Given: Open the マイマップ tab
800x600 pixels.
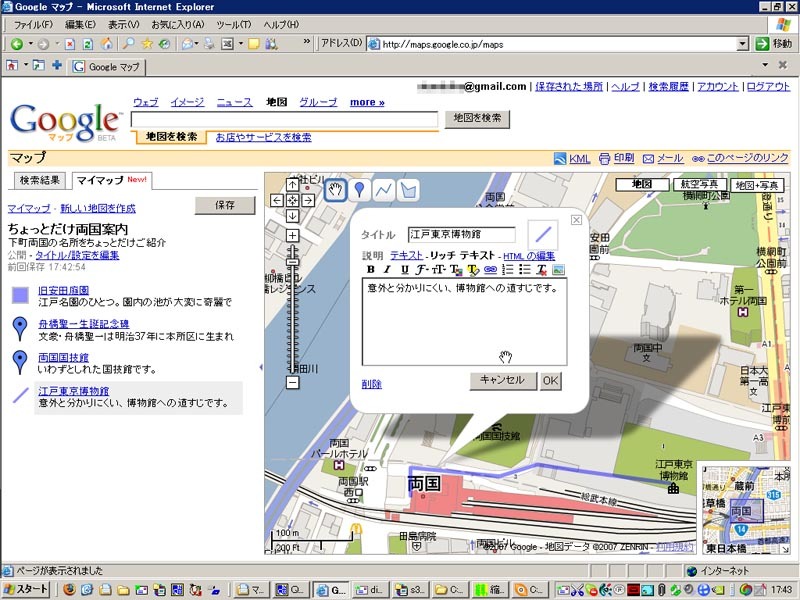Looking at the screenshot, I should (x=112, y=180).
